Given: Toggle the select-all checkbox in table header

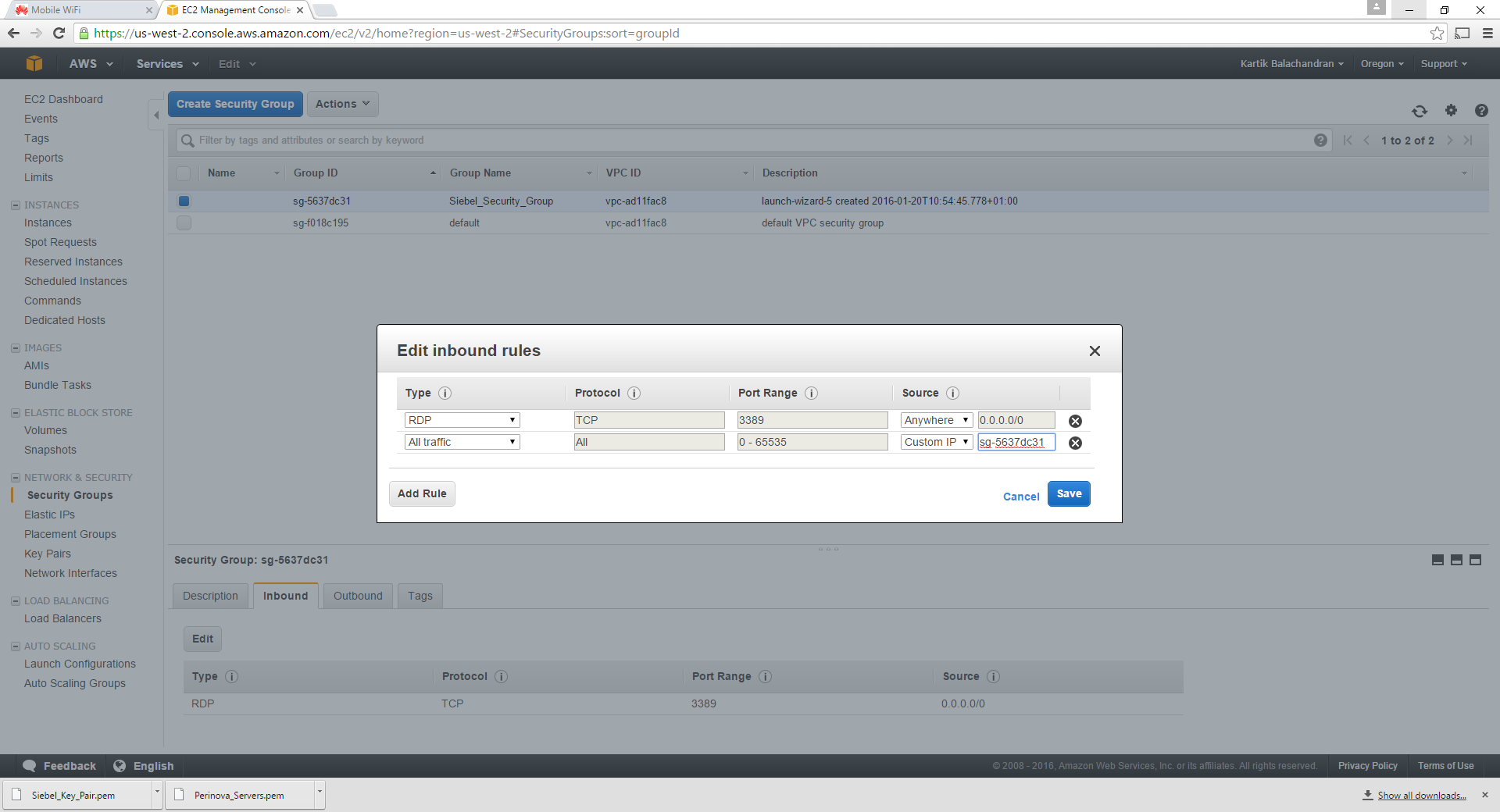Looking at the screenshot, I should click(x=184, y=173).
